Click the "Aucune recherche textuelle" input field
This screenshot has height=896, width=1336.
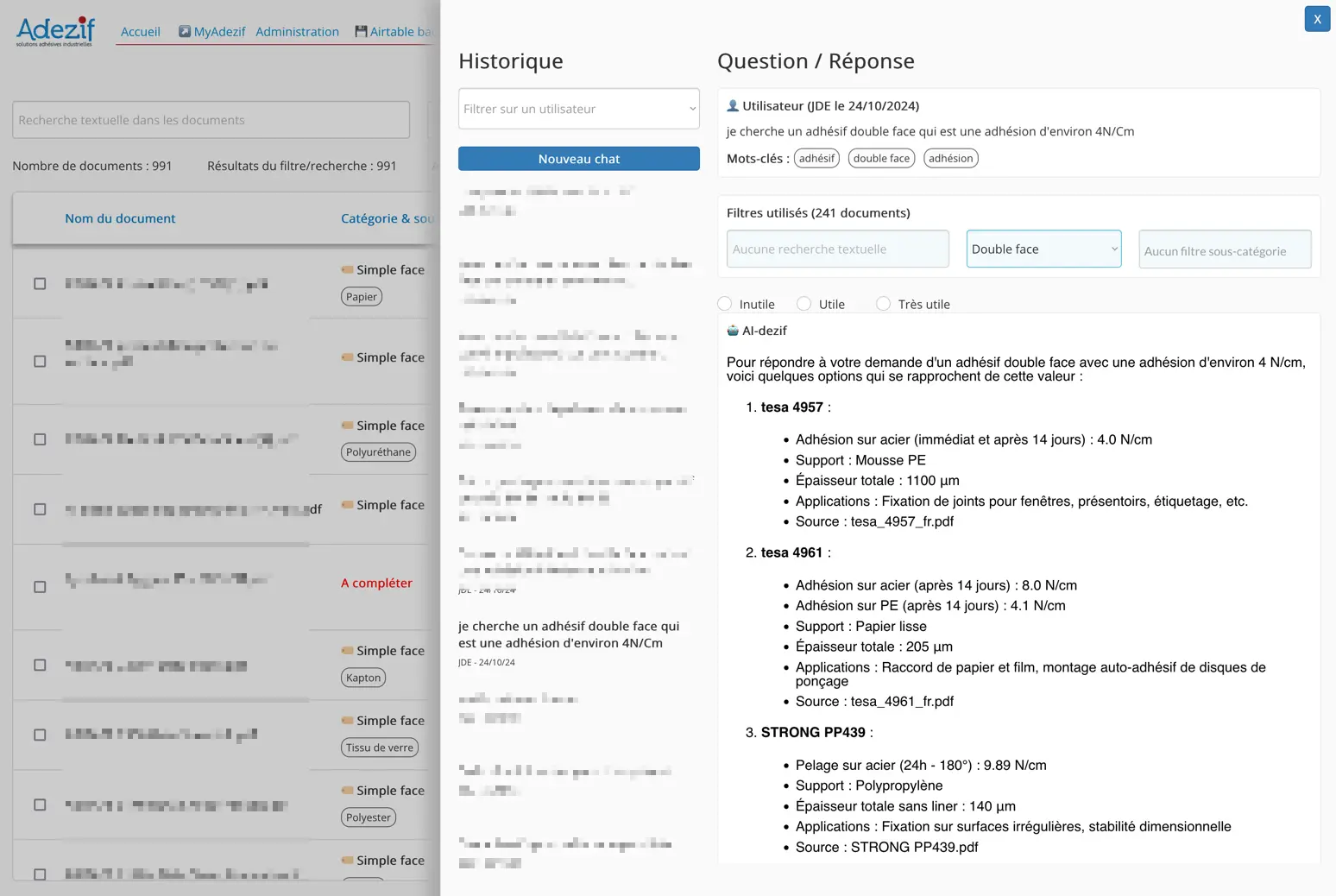837,249
